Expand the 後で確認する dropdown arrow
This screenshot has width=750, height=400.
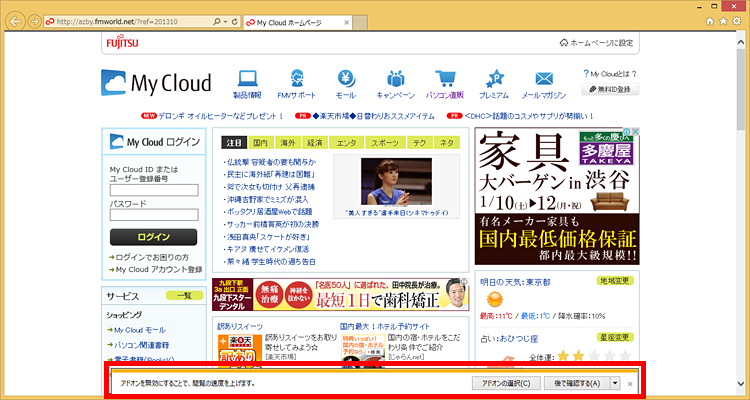coord(615,383)
